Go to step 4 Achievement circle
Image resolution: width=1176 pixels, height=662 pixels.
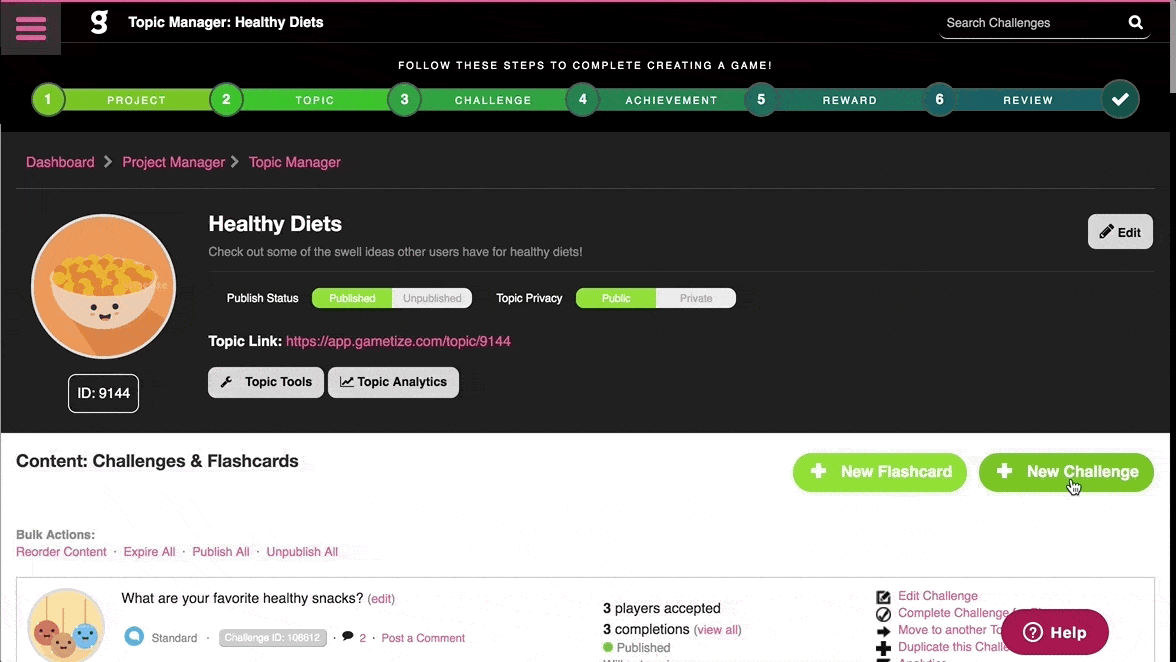583,99
